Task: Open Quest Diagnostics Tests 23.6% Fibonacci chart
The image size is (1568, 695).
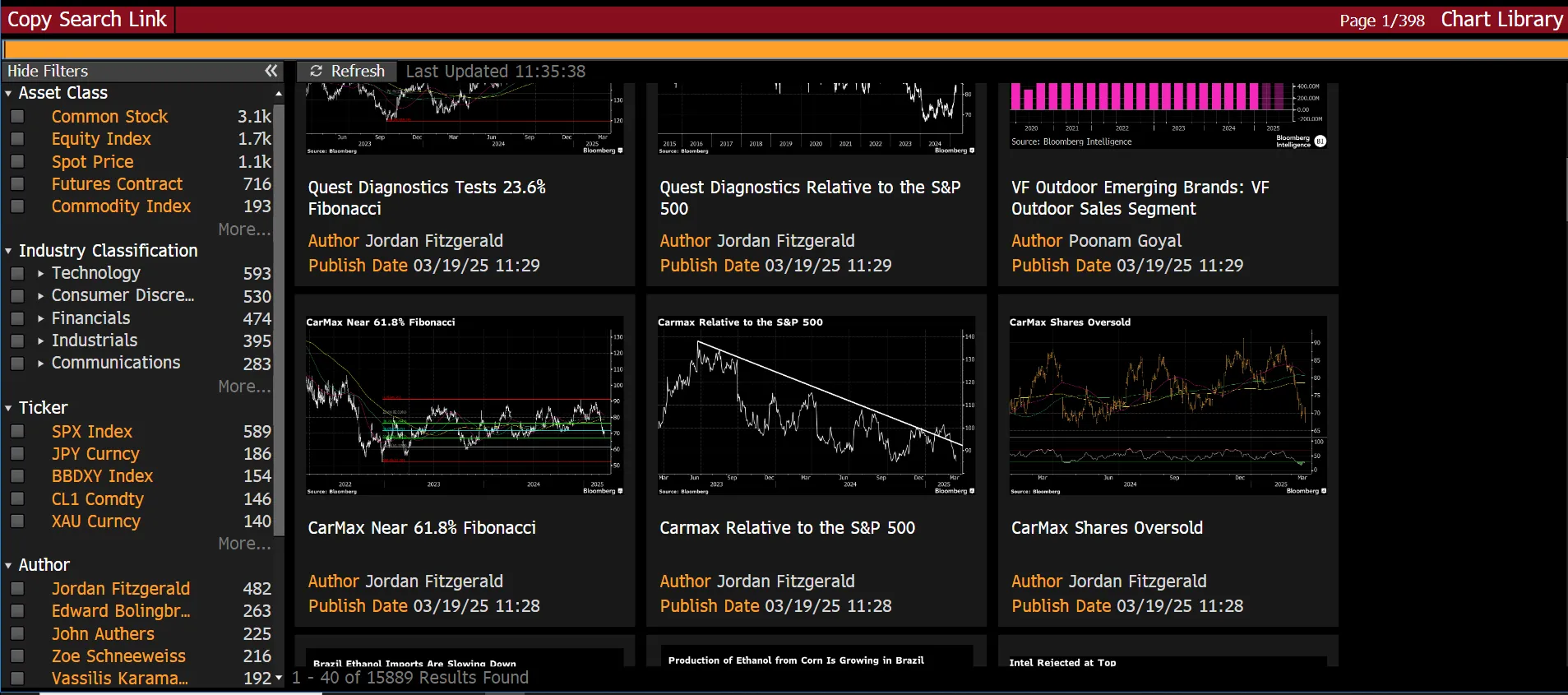Action: point(465,118)
